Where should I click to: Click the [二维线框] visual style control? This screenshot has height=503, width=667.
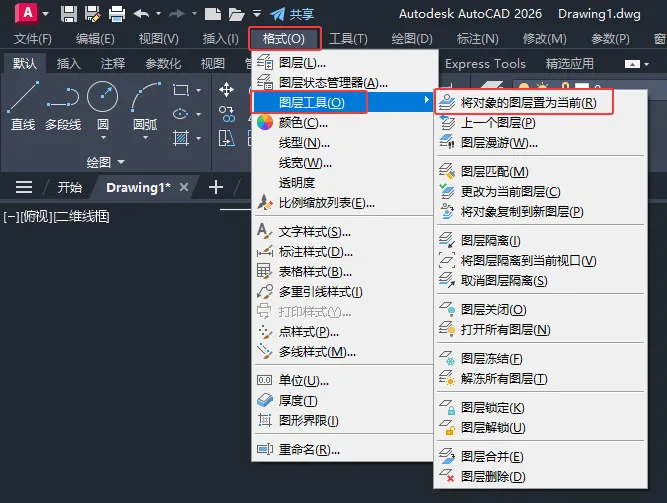82,217
